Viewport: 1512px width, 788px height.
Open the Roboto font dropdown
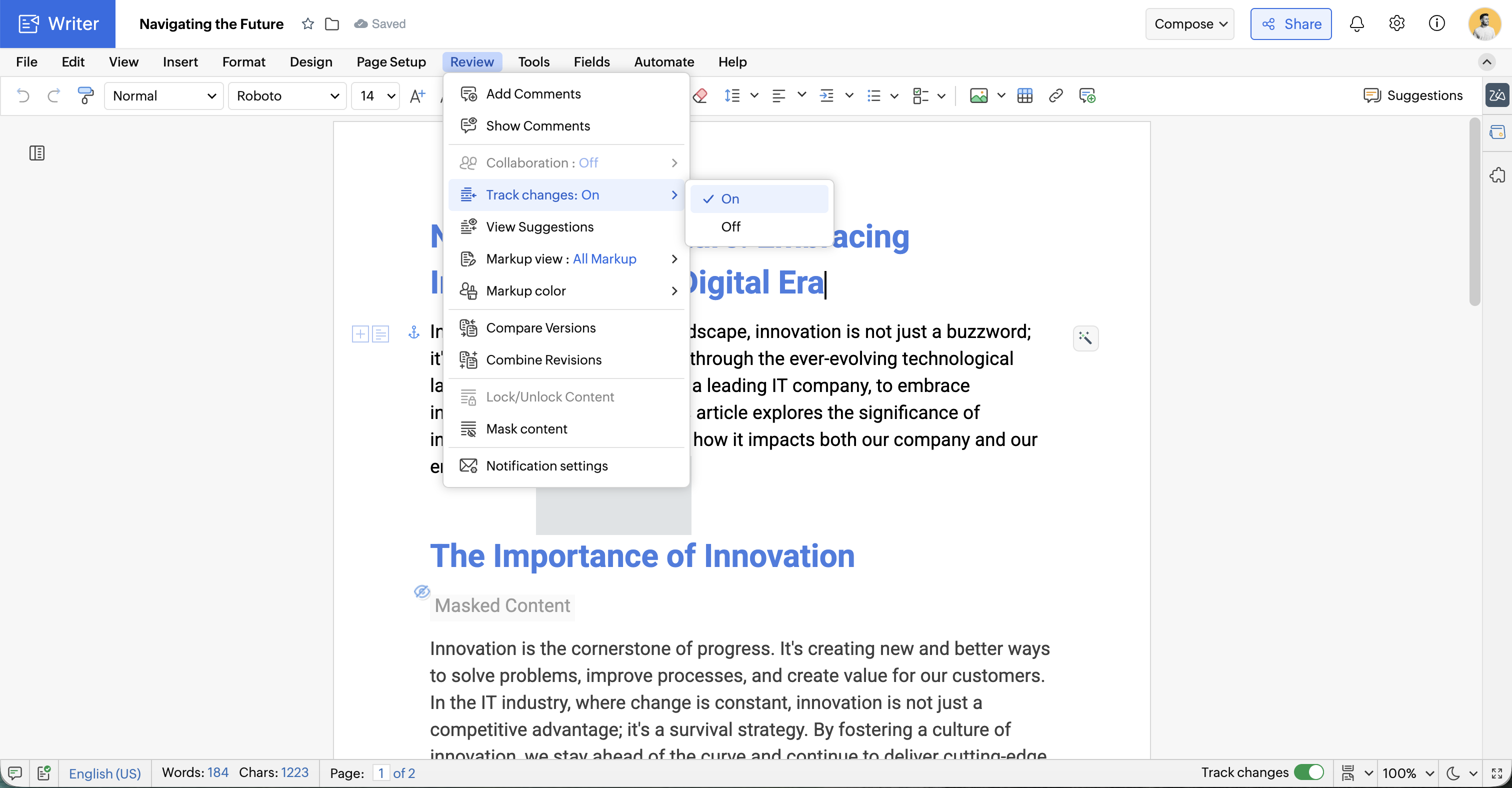(287, 95)
